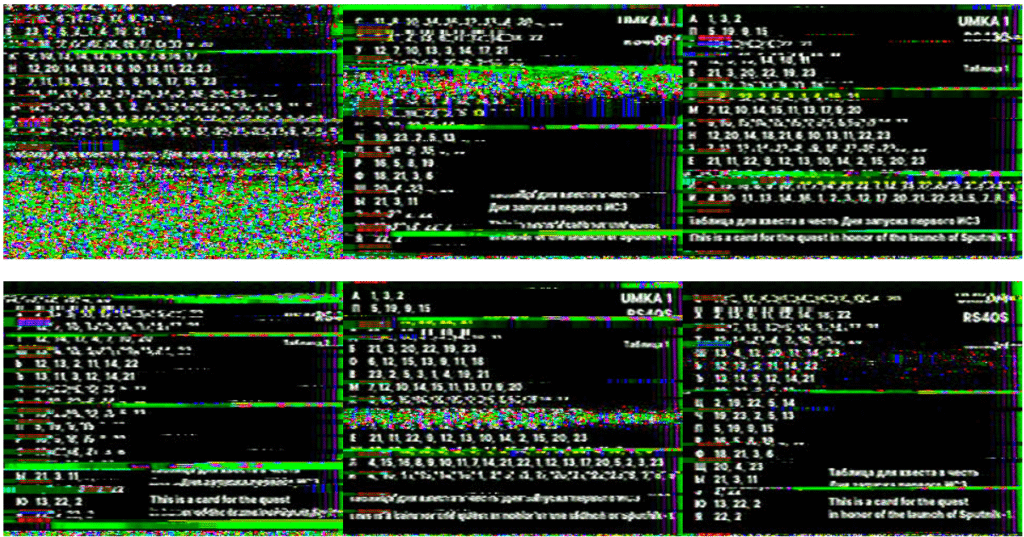Viewport: 1024px width, 537px height.
Task: Click the UMKA 1 label in bottom-middle image
Action: [643, 298]
